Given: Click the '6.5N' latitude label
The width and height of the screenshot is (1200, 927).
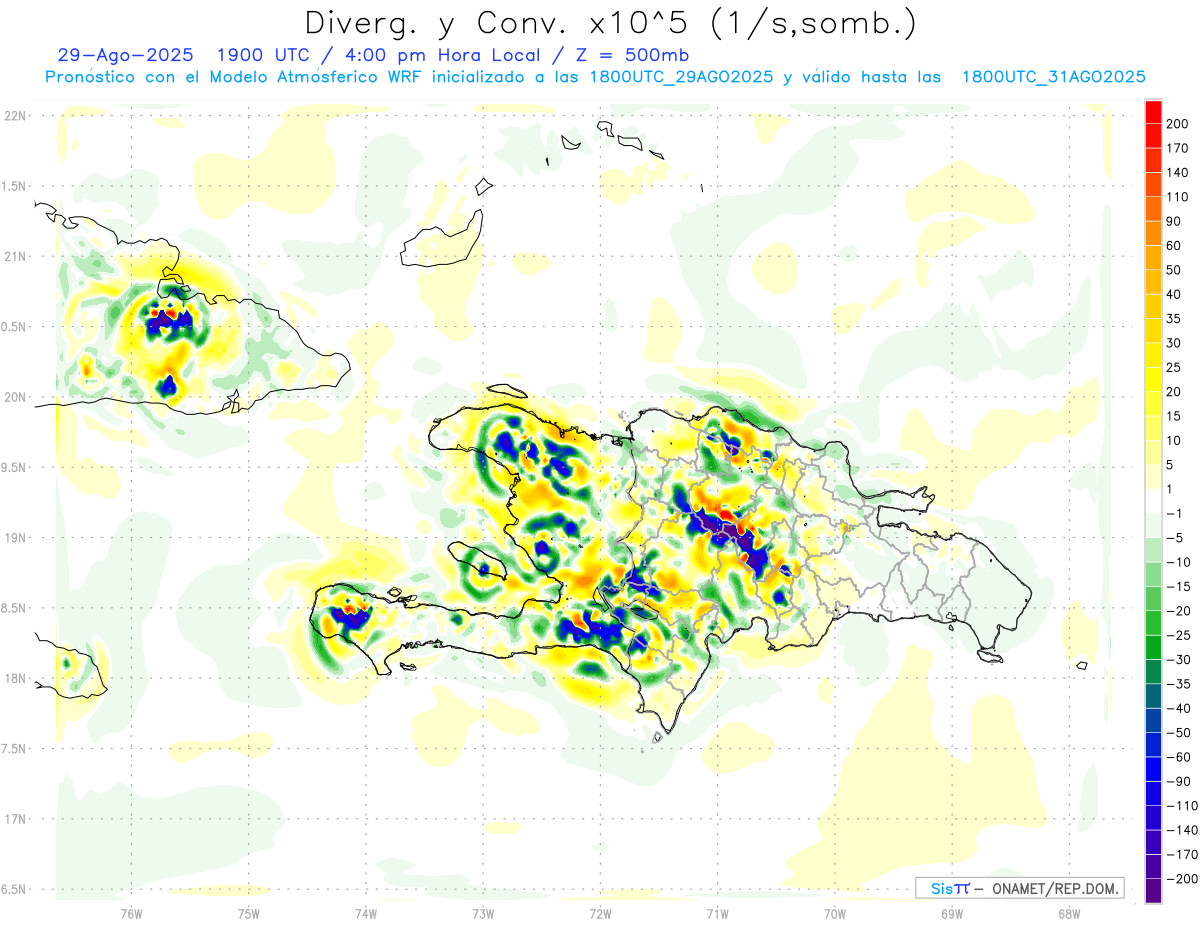Looking at the screenshot, I should (14, 889).
